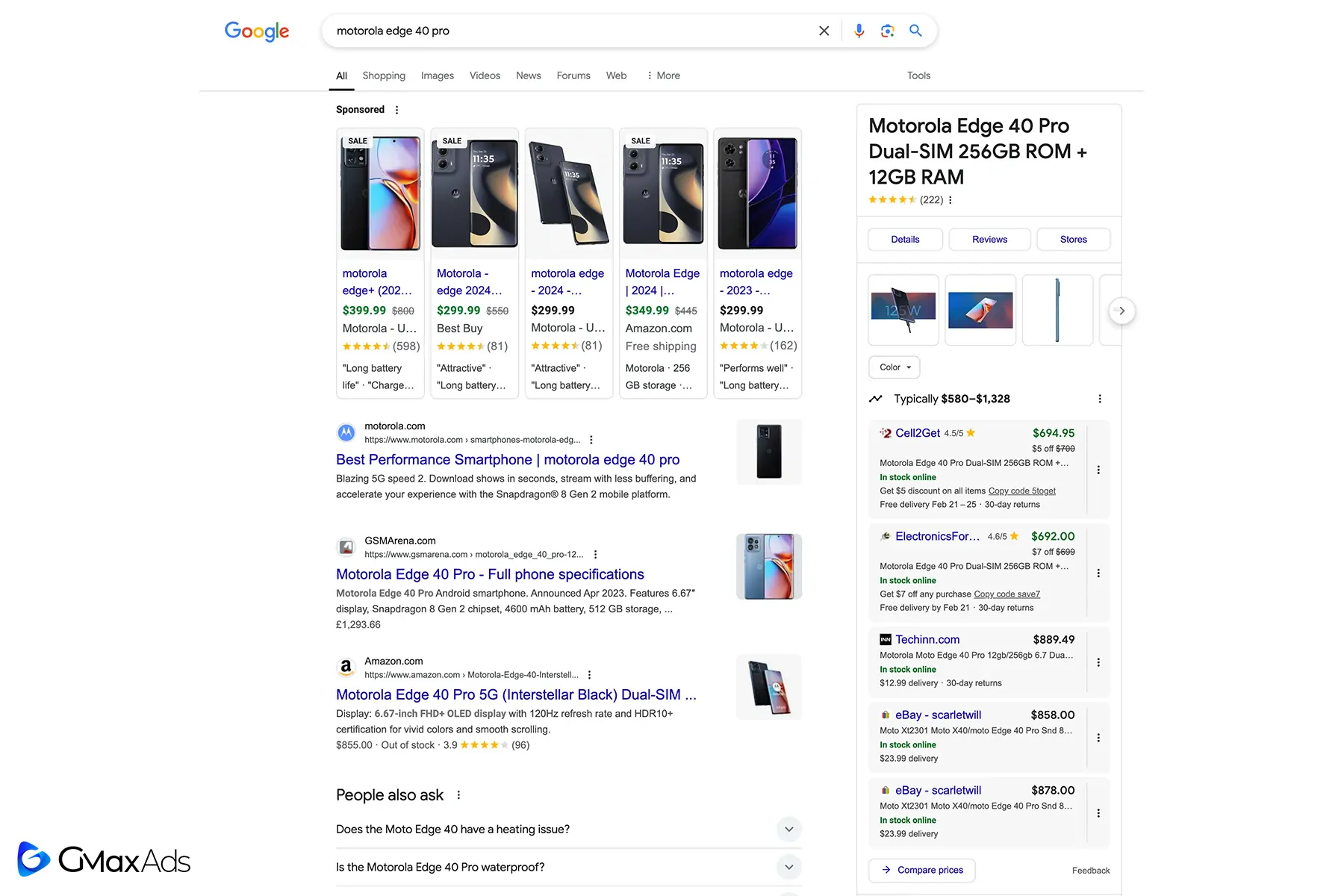Clear the search query with the X icon
This screenshot has height=896, width=1344.
(x=824, y=31)
